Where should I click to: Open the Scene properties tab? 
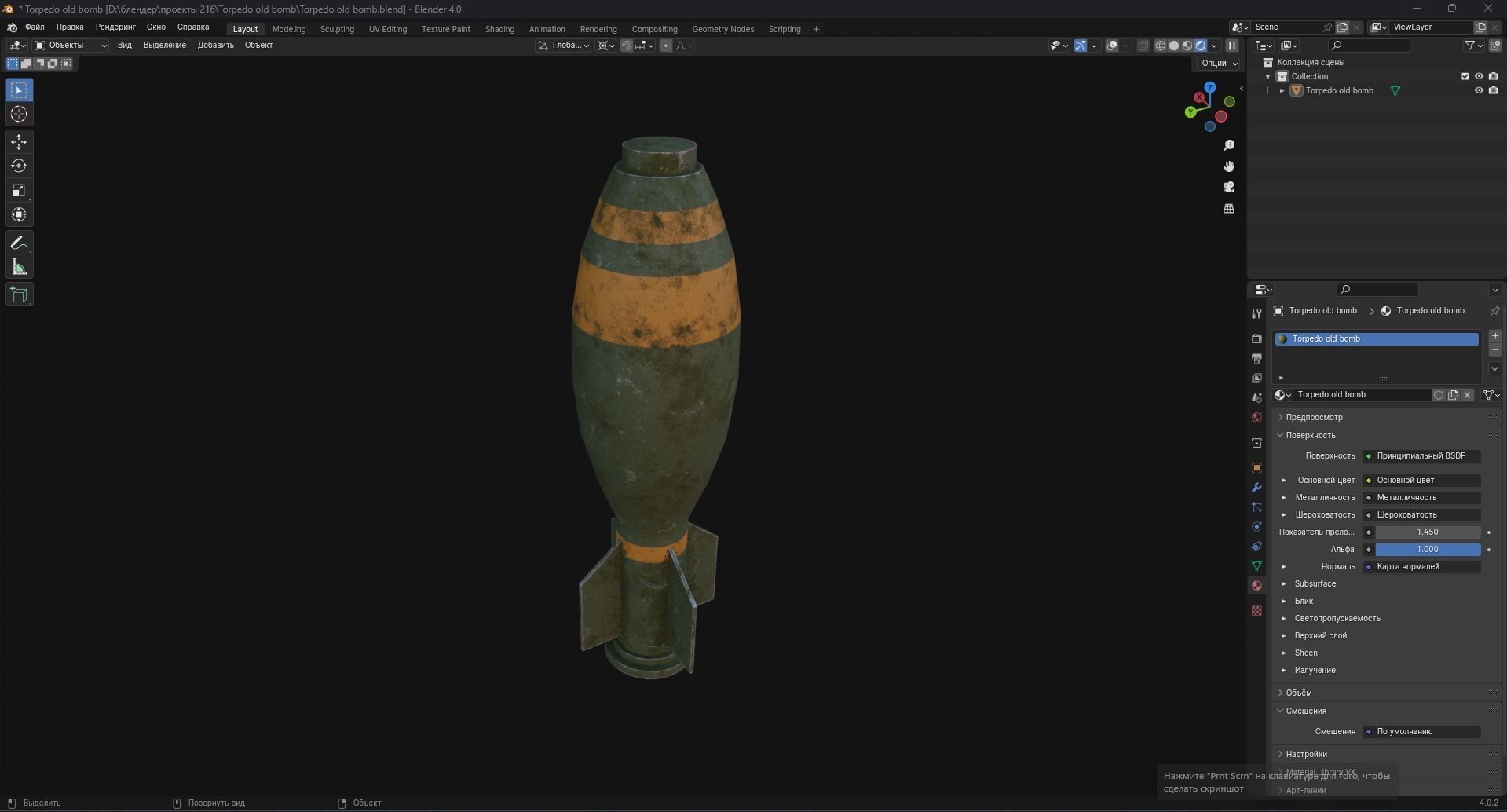[x=1256, y=397]
